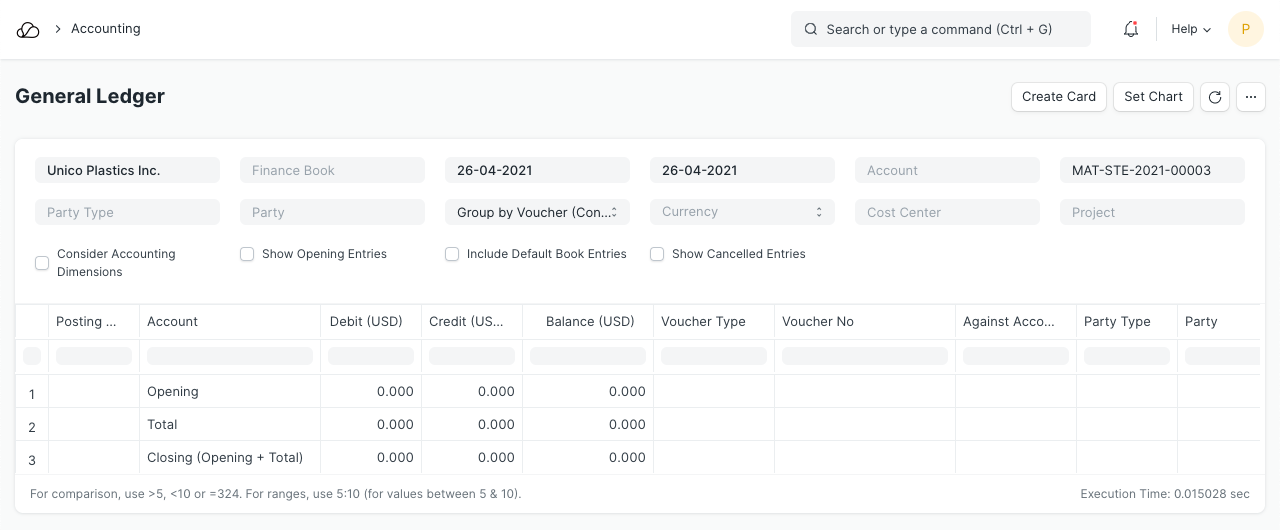The width and height of the screenshot is (1280, 530).
Task: Open the Help dropdown menu
Action: click(x=1191, y=30)
